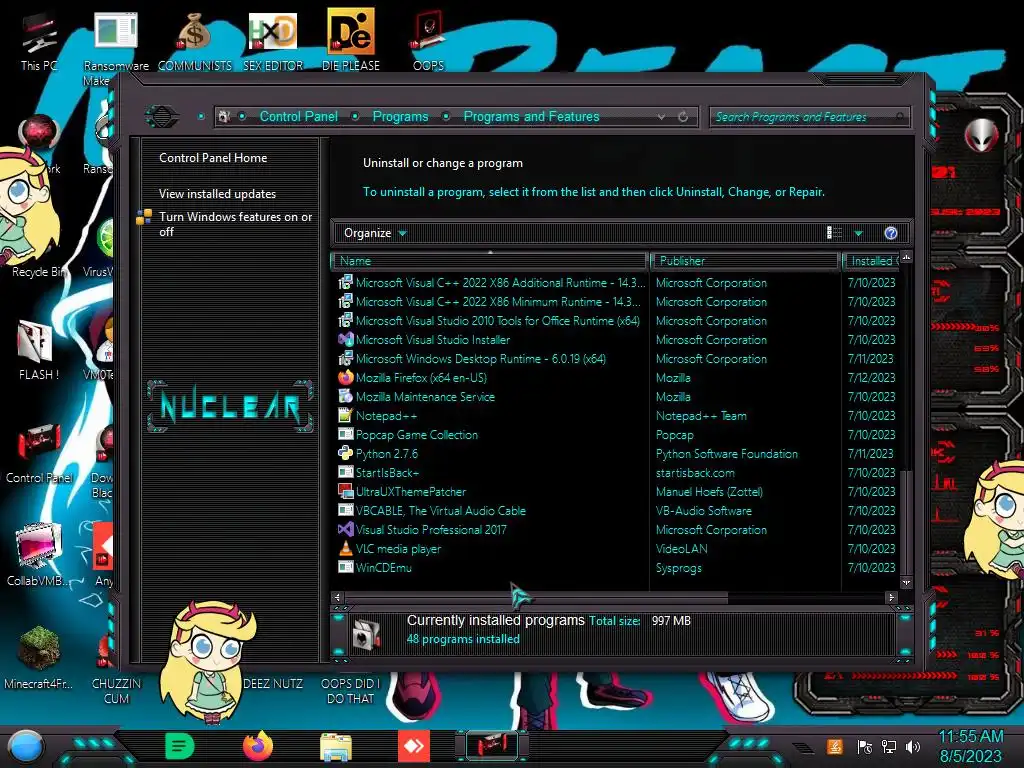Launch Firefox from the taskbar

point(257,746)
